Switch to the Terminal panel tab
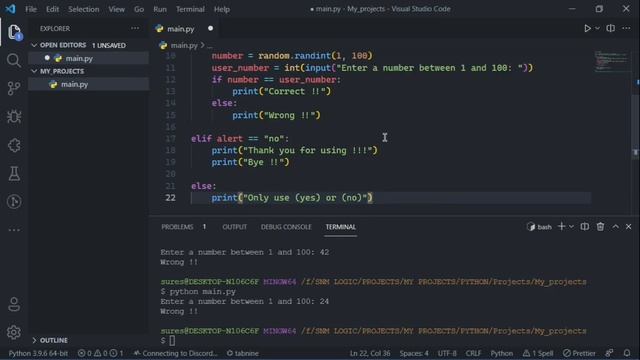The width and height of the screenshot is (640, 360). (x=340, y=227)
